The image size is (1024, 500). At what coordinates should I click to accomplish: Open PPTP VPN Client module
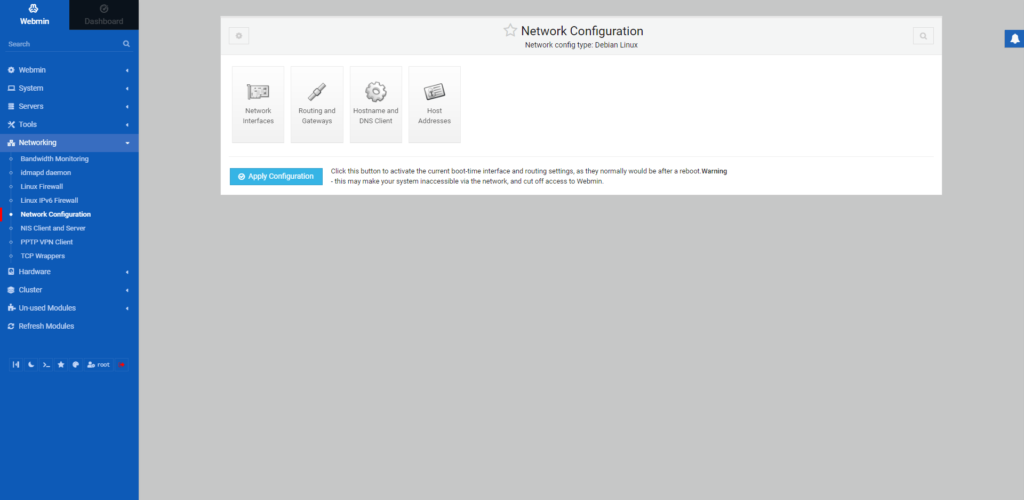[x=46, y=242]
